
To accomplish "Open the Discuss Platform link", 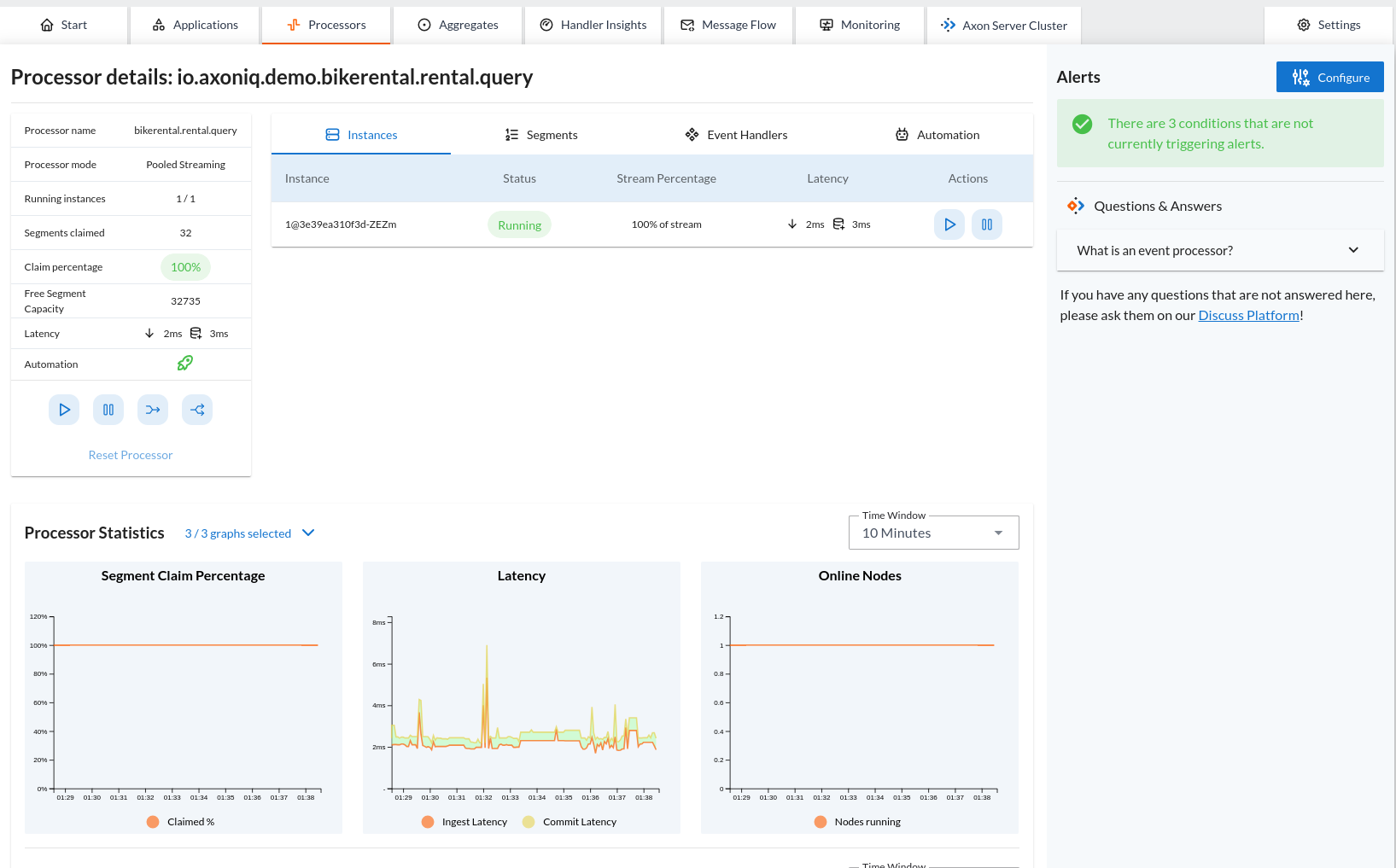I will 1248,316.
